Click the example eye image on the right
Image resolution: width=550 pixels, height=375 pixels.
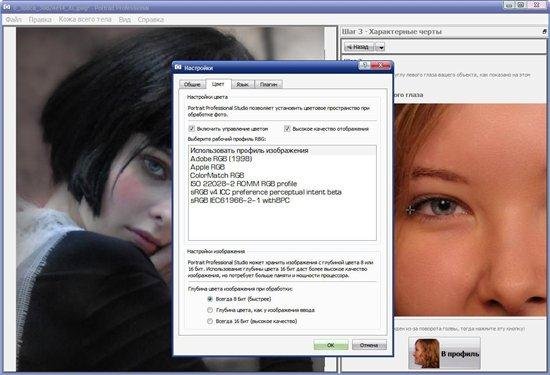point(470,210)
